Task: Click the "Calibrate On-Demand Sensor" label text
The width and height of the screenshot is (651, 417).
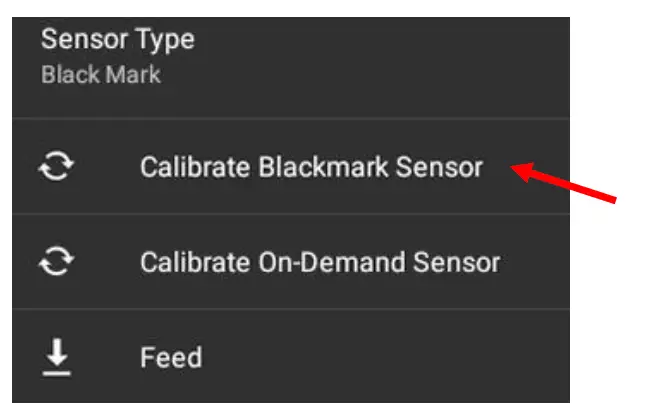Action: 319,263
